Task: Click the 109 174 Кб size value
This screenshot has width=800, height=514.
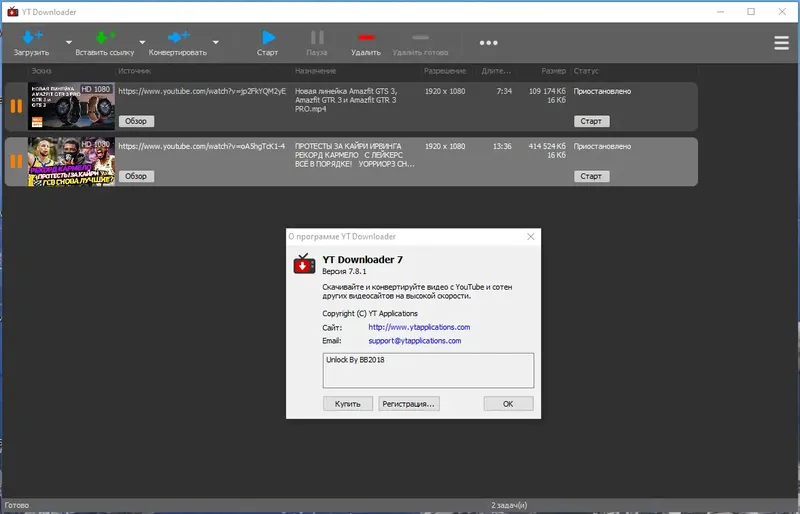Action: 547,91
